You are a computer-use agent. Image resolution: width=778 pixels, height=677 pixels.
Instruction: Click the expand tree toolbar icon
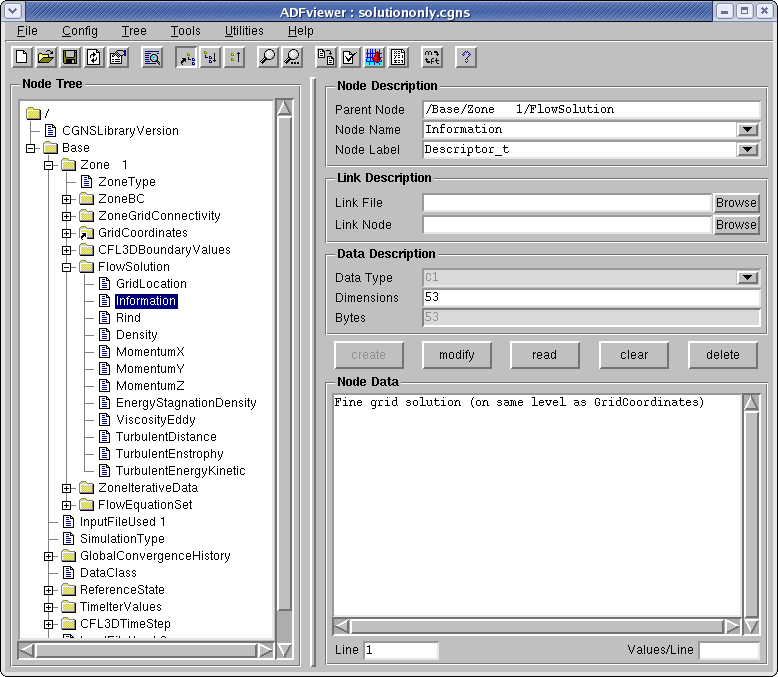[211, 58]
